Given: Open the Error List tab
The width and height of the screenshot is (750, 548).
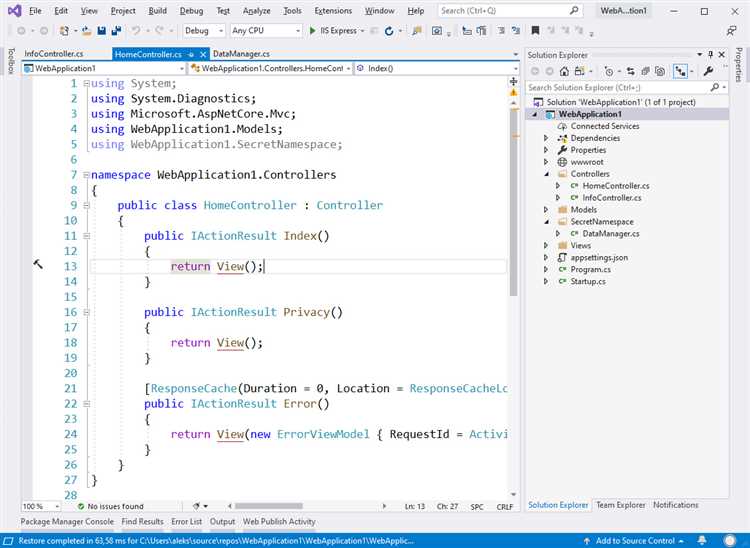Looking at the screenshot, I should click(x=187, y=521).
